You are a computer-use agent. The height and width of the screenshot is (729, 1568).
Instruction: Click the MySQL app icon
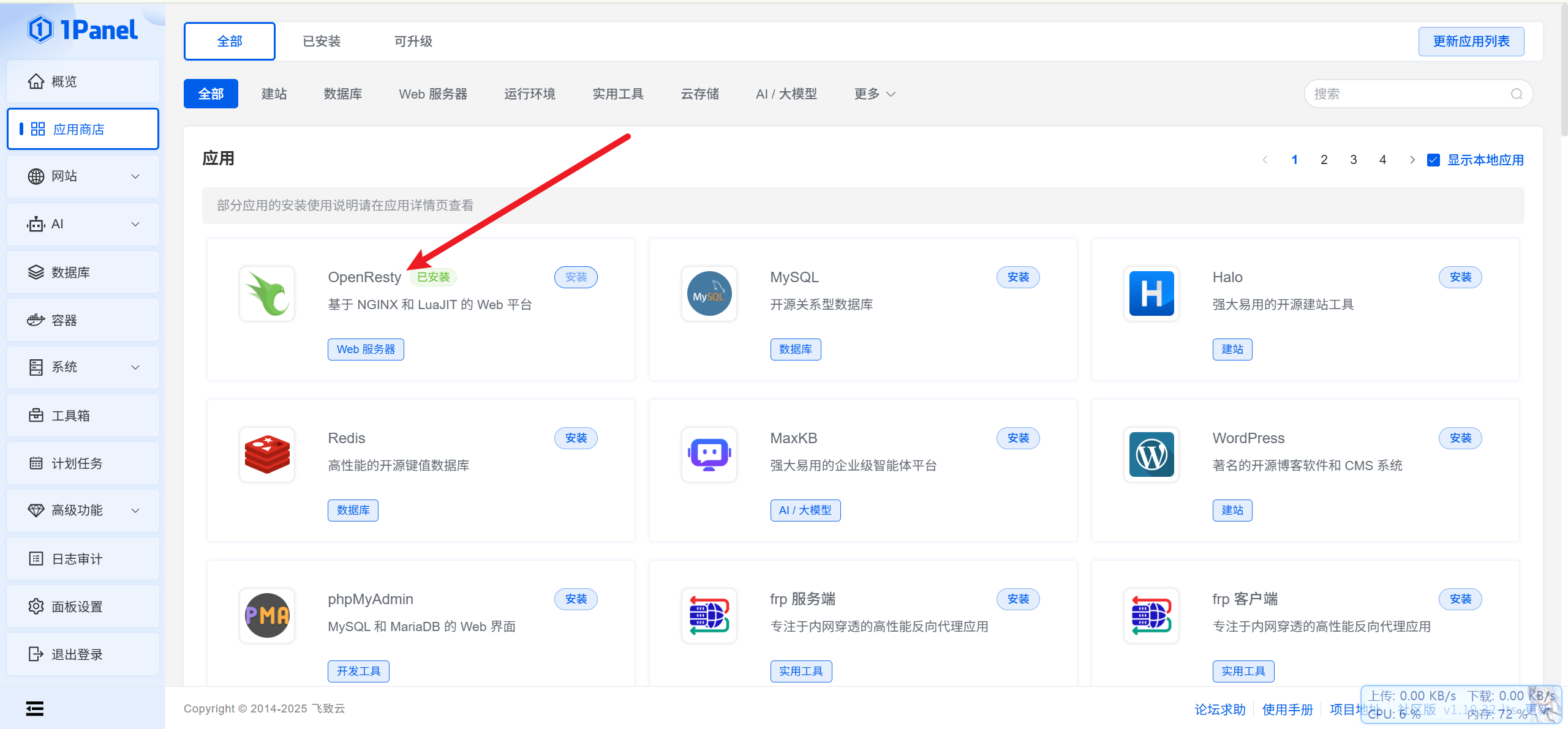tap(709, 294)
